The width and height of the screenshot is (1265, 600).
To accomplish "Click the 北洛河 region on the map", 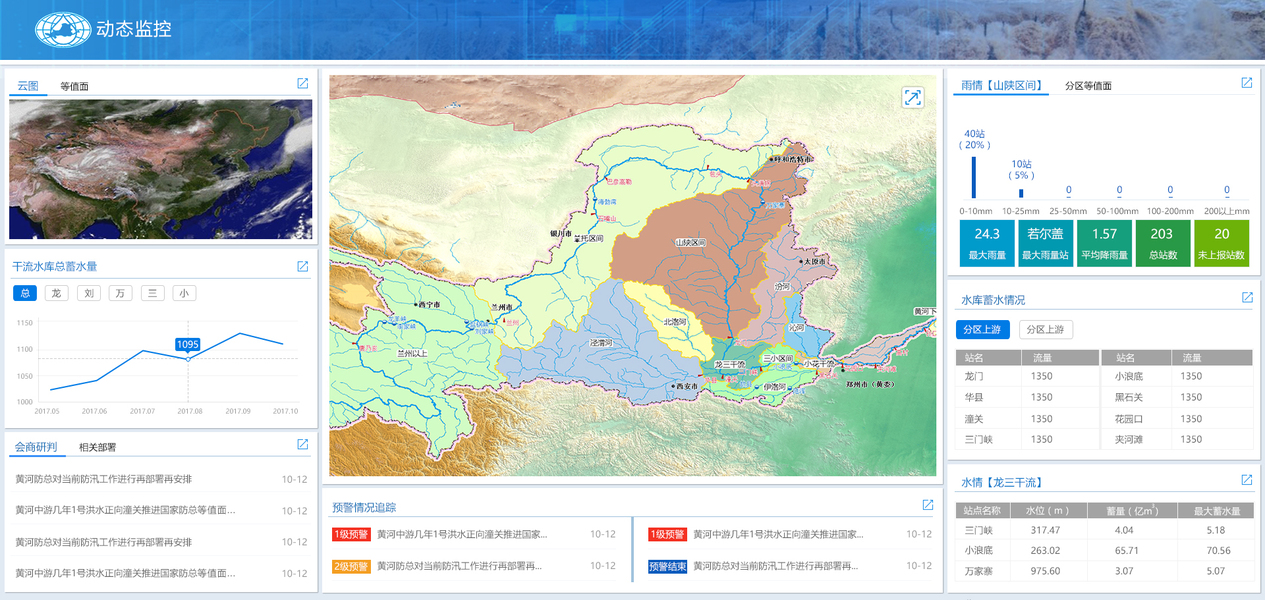I will 675,322.
